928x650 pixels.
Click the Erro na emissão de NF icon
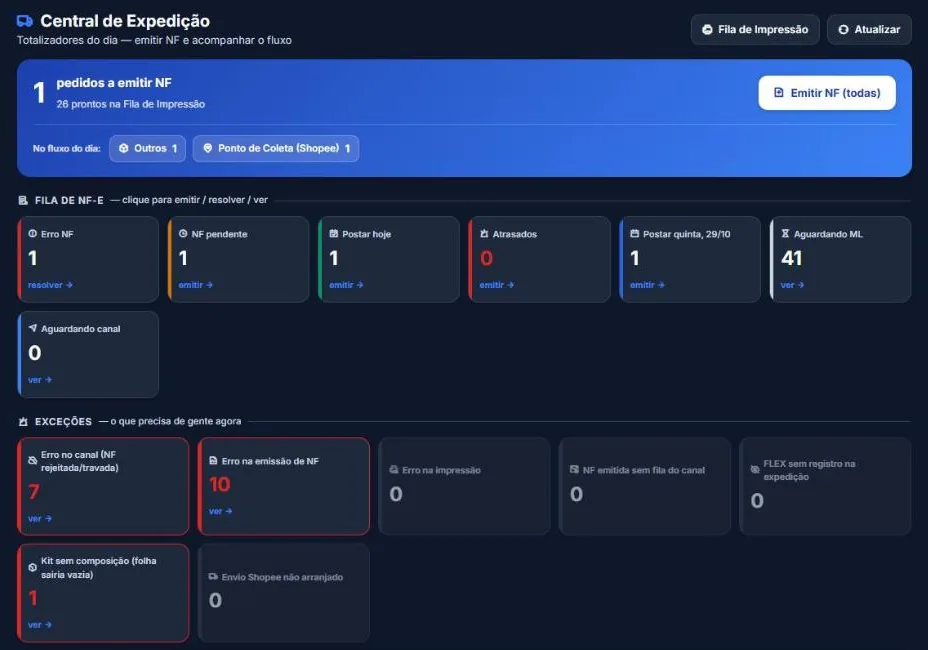[213, 461]
